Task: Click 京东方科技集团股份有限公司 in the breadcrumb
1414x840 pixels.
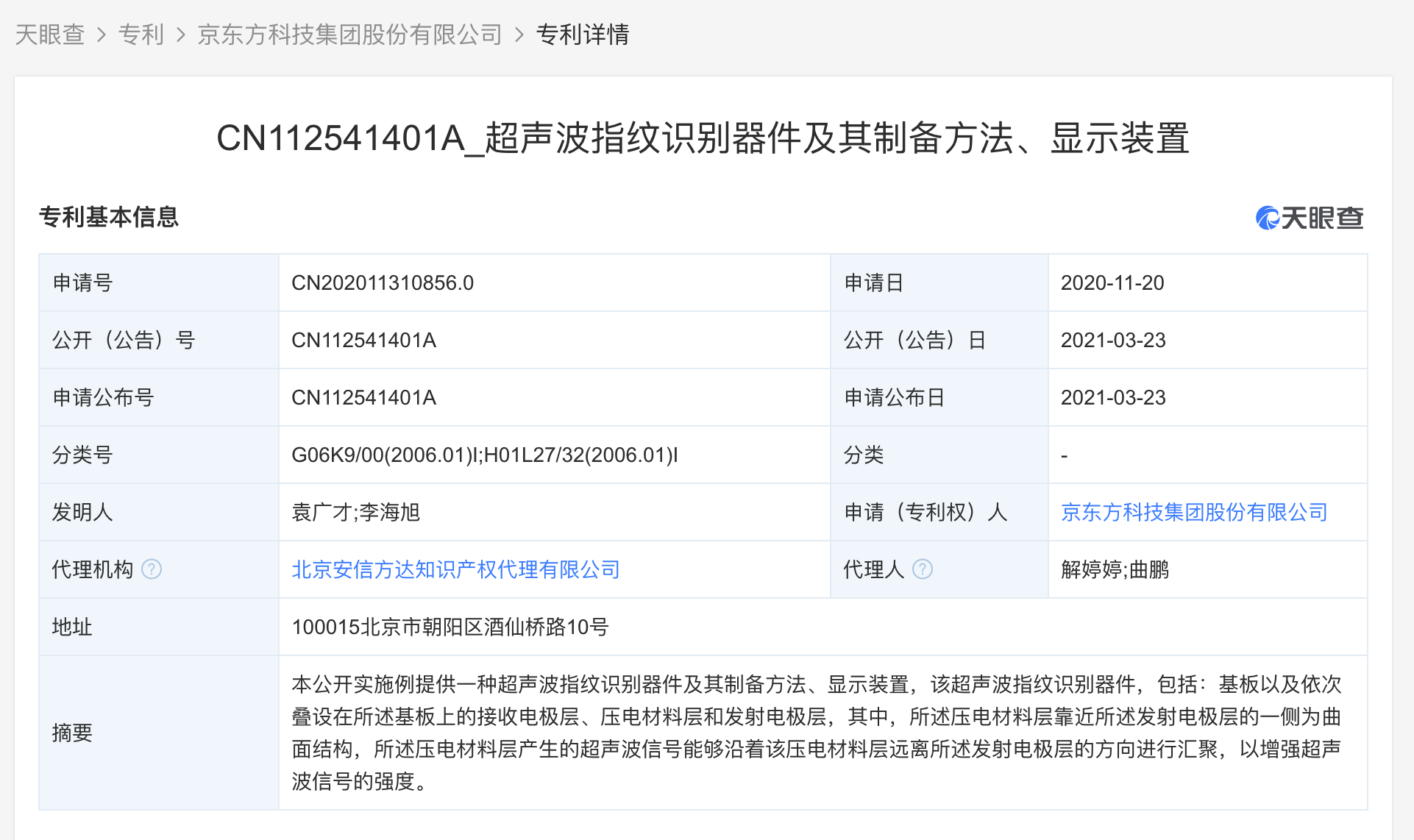Action: click(349, 34)
